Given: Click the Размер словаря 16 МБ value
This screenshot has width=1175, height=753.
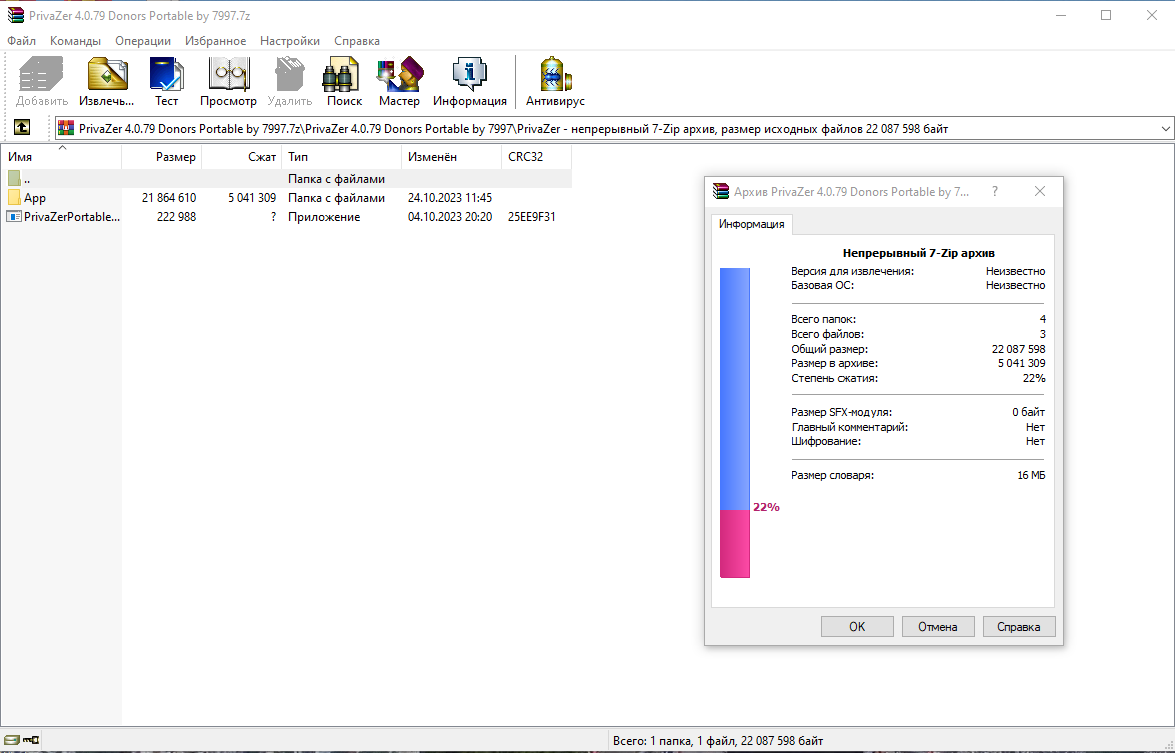Looking at the screenshot, I should [1031, 475].
